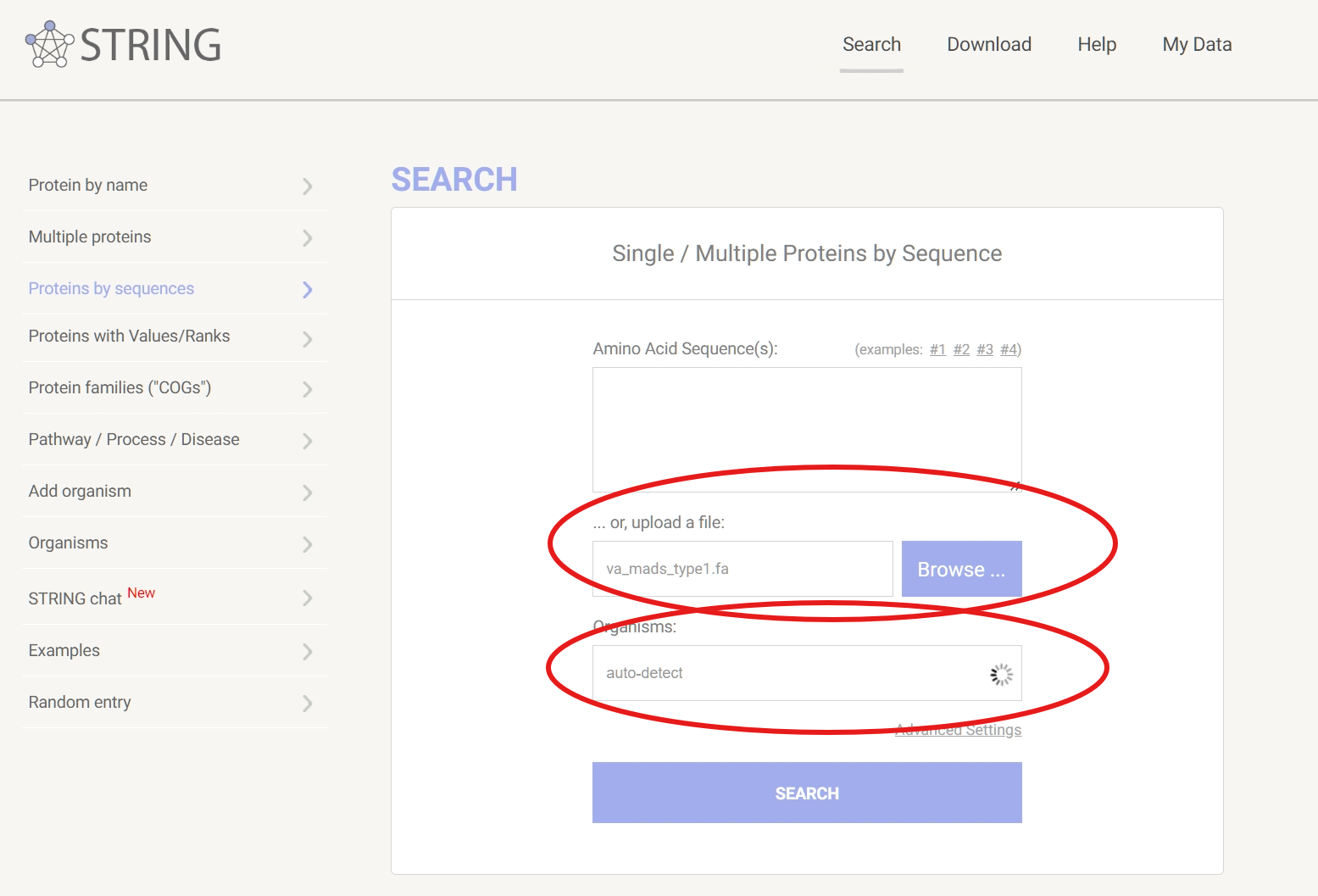Load example sequence #4
Viewport: 1318px width, 896px height.
(1009, 349)
